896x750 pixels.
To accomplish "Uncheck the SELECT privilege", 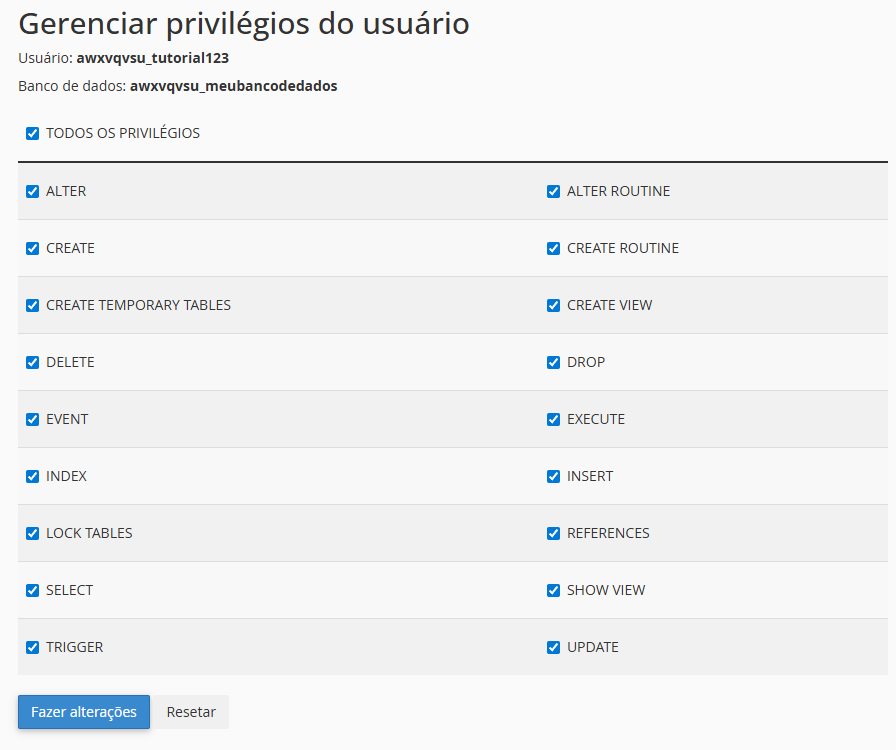I will point(33,590).
